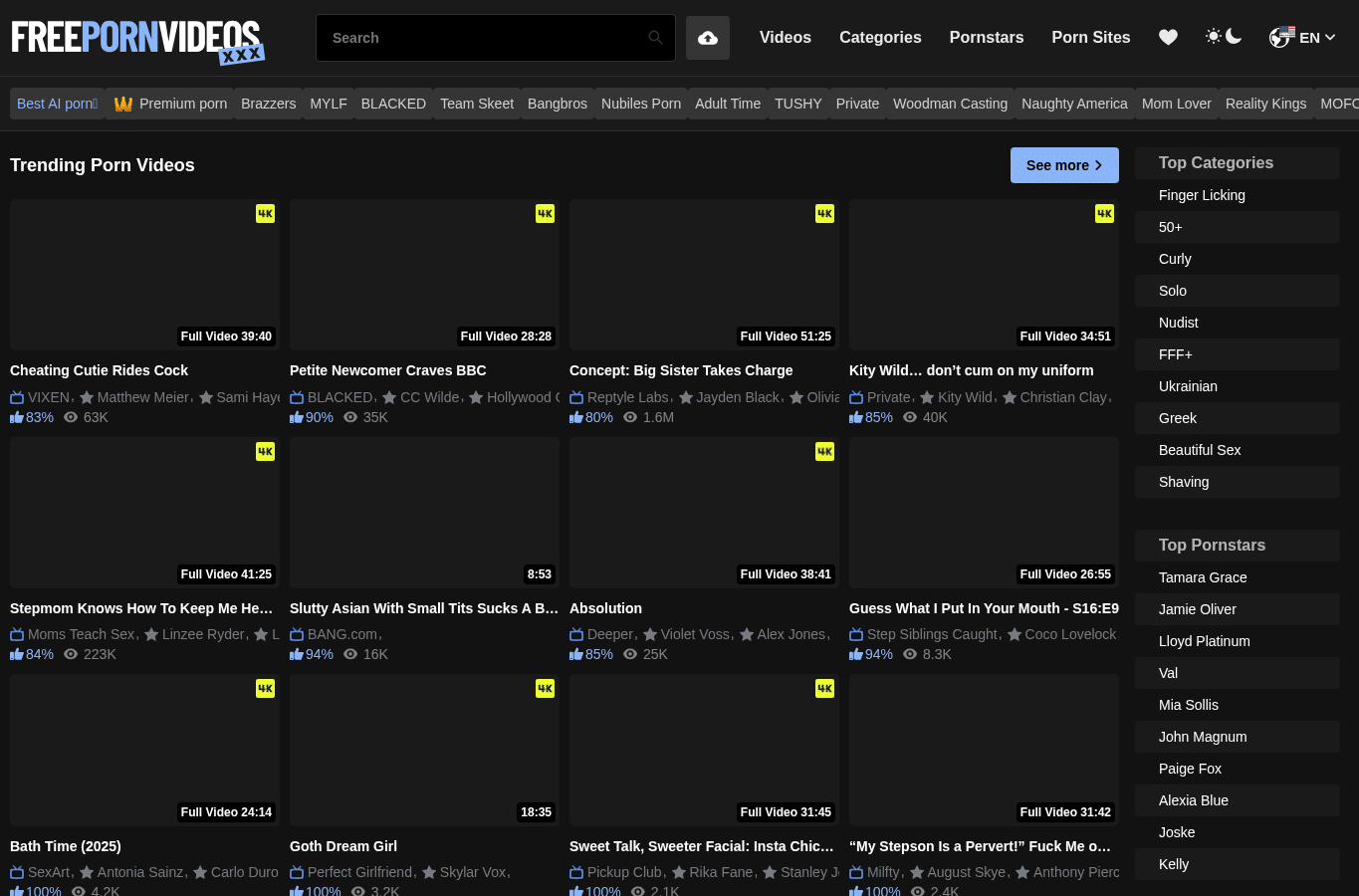Click the channel icon next to VIXEN

coord(17,397)
